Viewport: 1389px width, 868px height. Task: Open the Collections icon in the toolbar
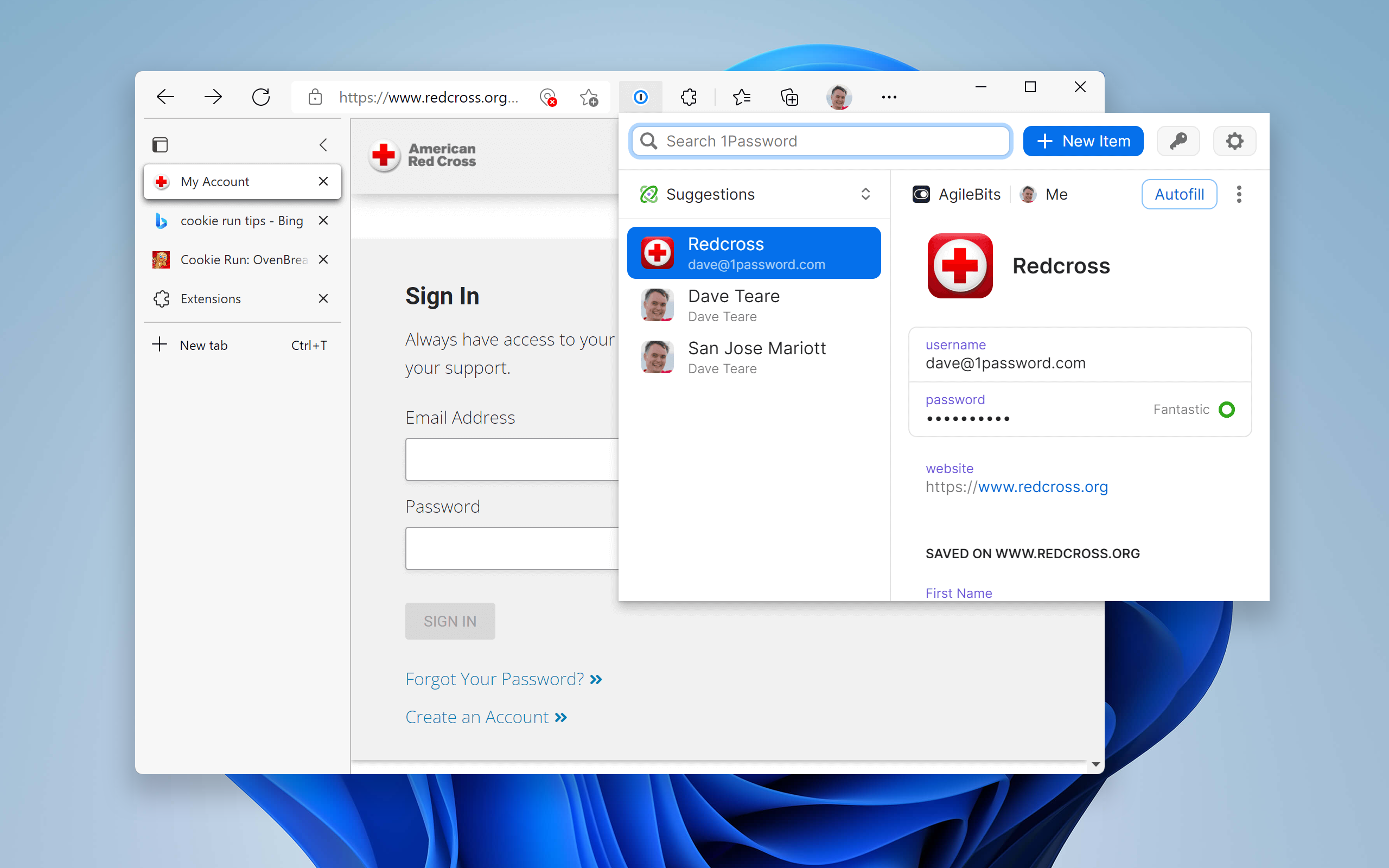coord(789,97)
